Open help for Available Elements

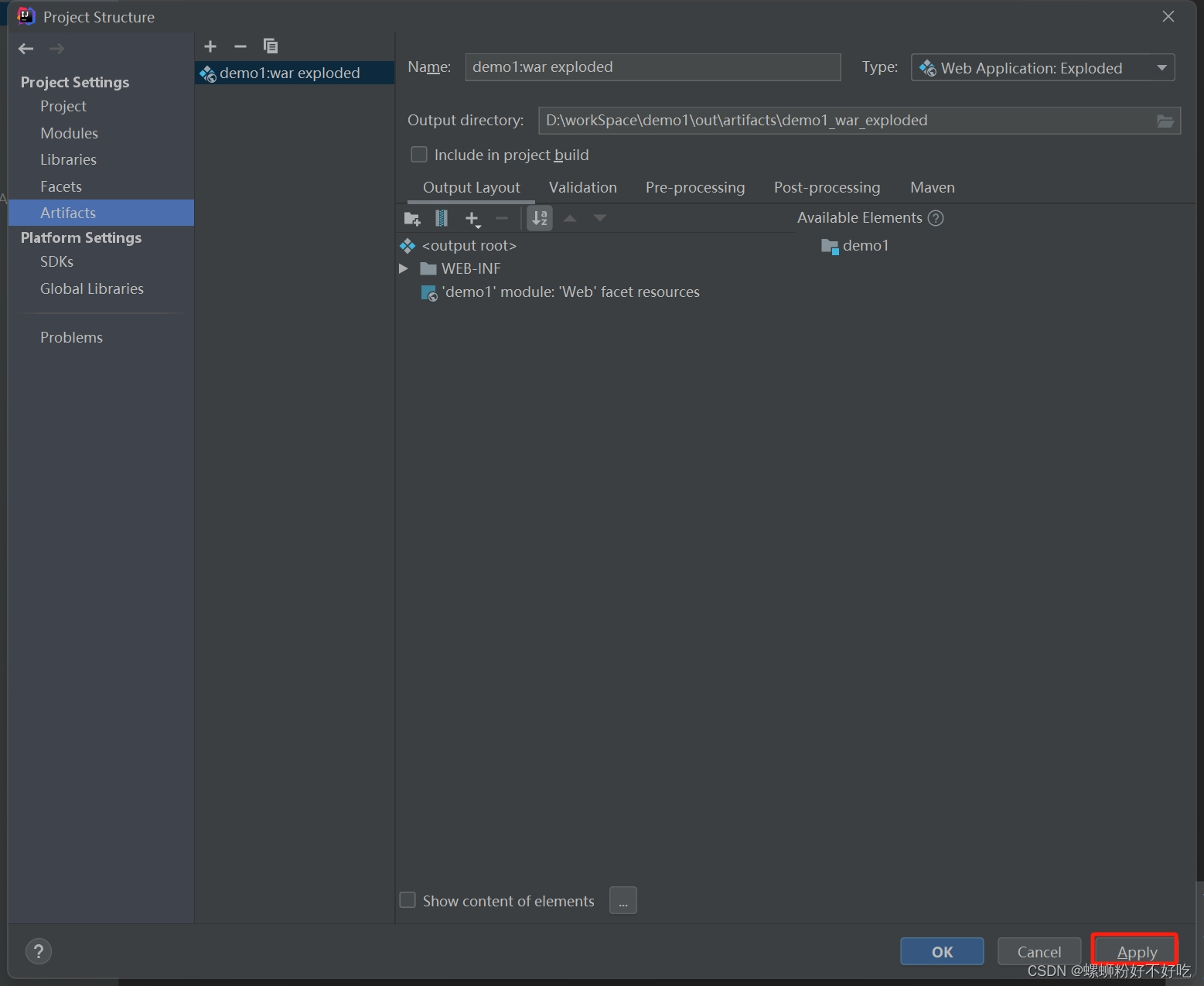936,218
